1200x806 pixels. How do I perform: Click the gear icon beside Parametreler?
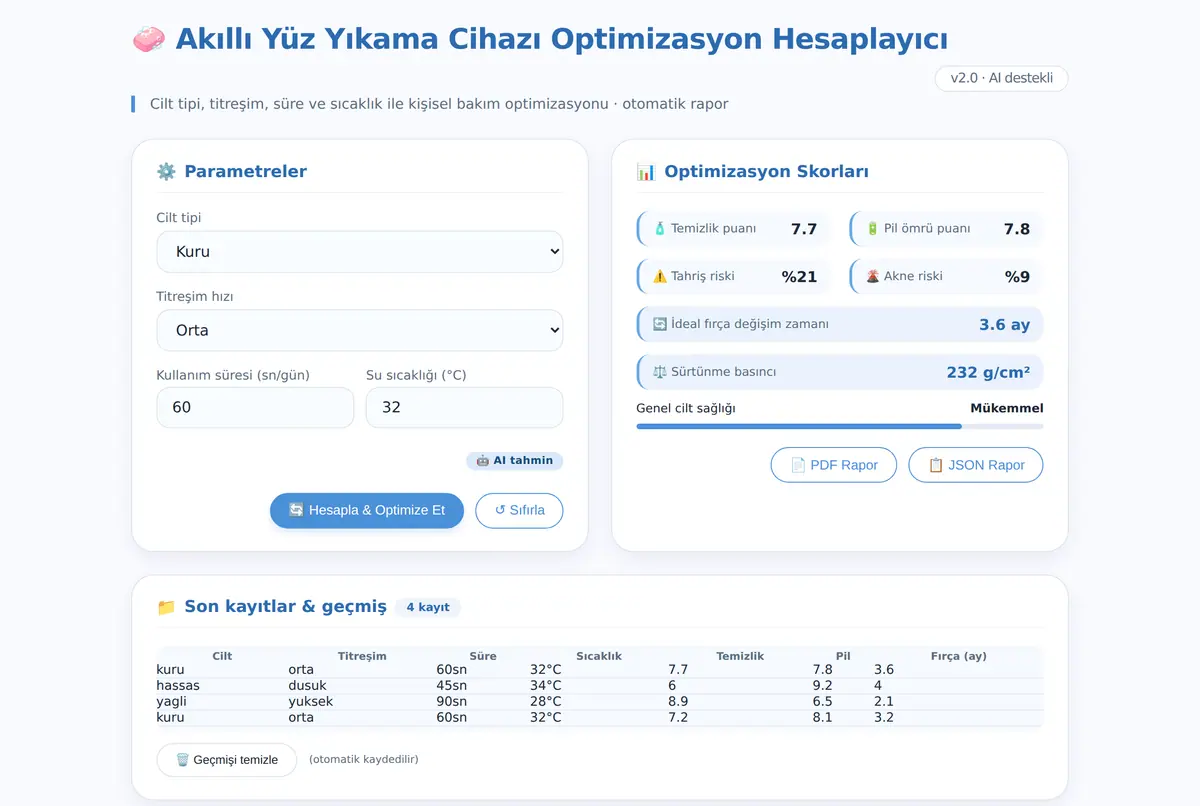166,171
